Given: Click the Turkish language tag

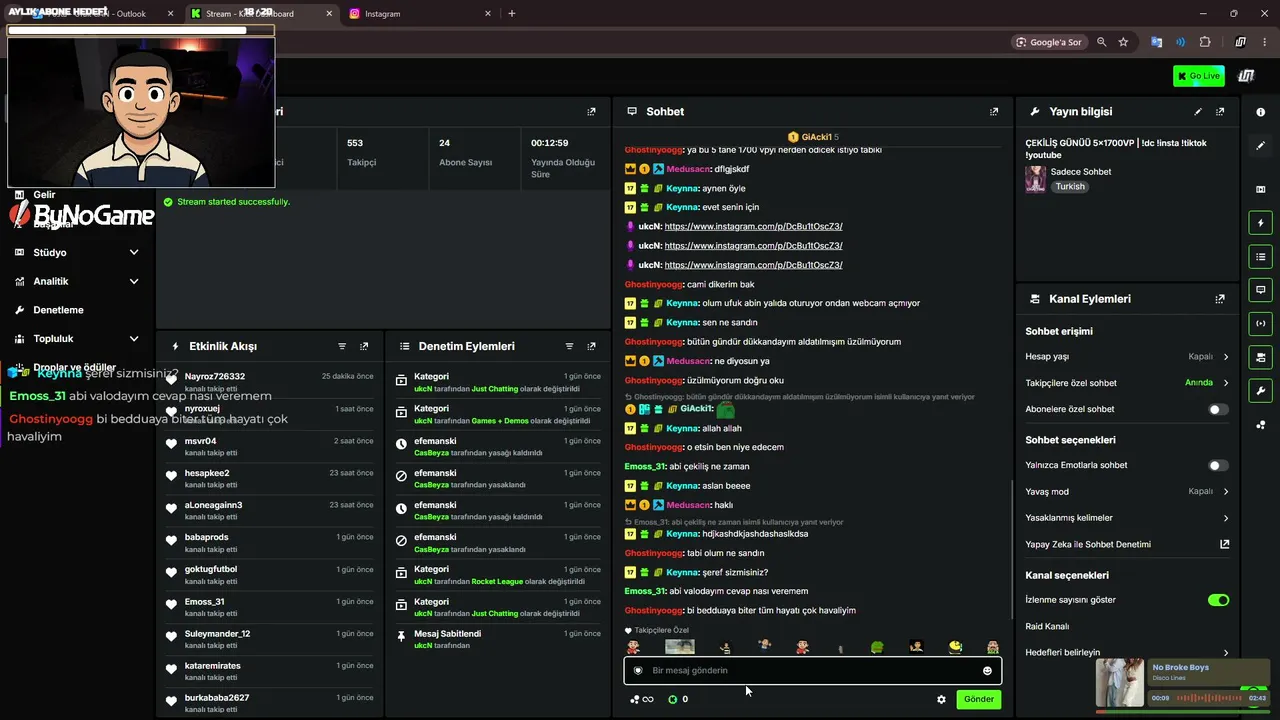Looking at the screenshot, I should [x=1070, y=187].
